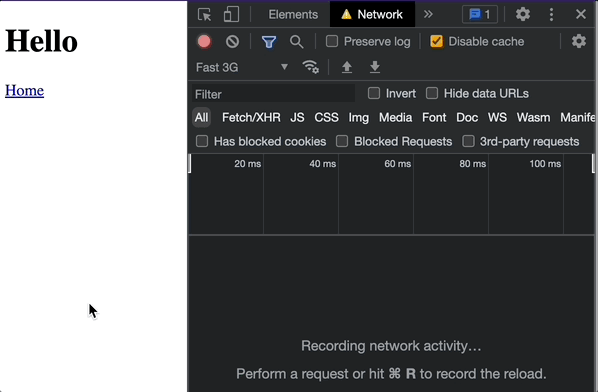Click the 20 ms timeline marker
This screenshot has height=392, width=598.
click(248, 164)
